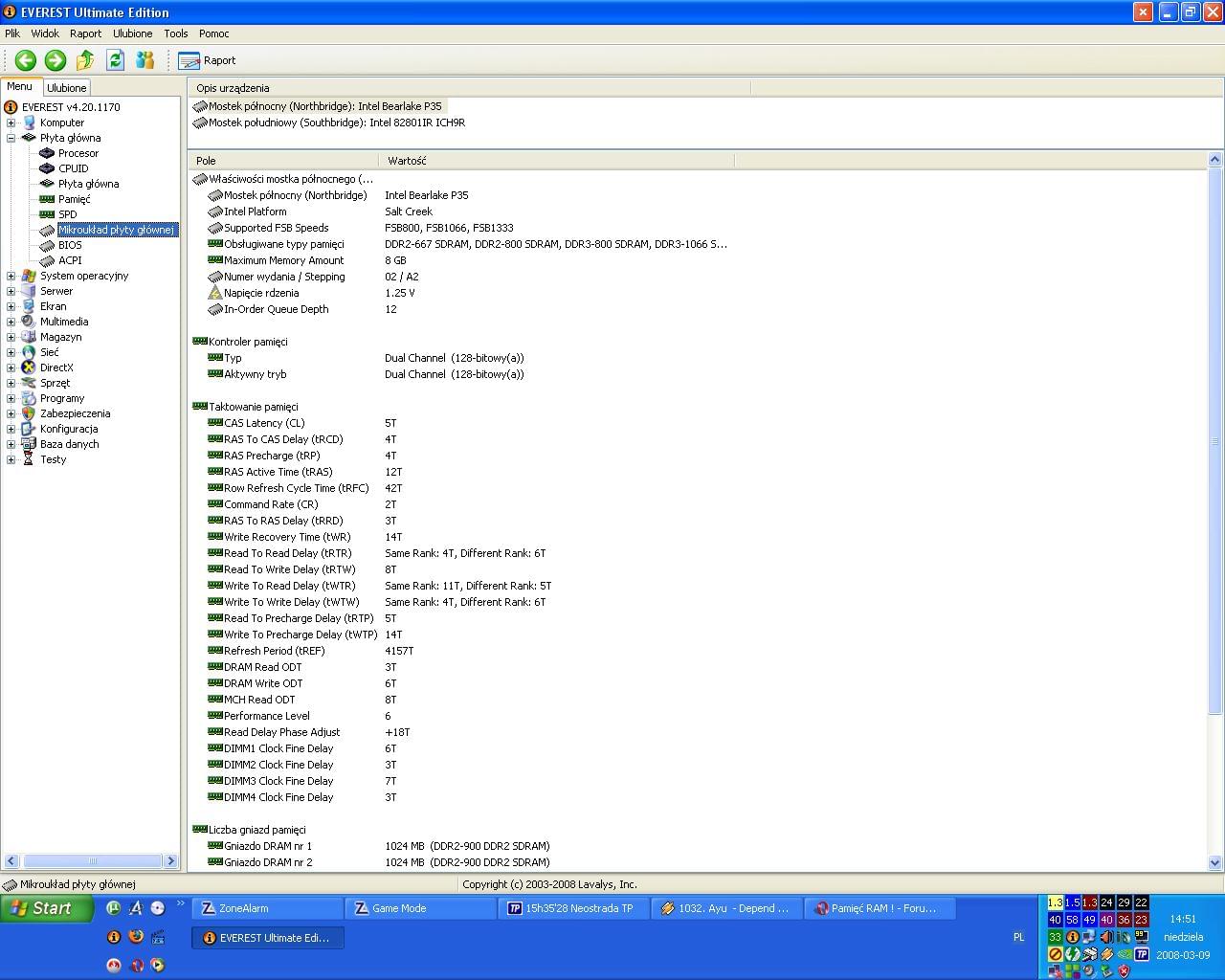Switch to the Game Mode taskbar window
Viewport: 1225px width, 980px height.
click(x=421, y=908)
